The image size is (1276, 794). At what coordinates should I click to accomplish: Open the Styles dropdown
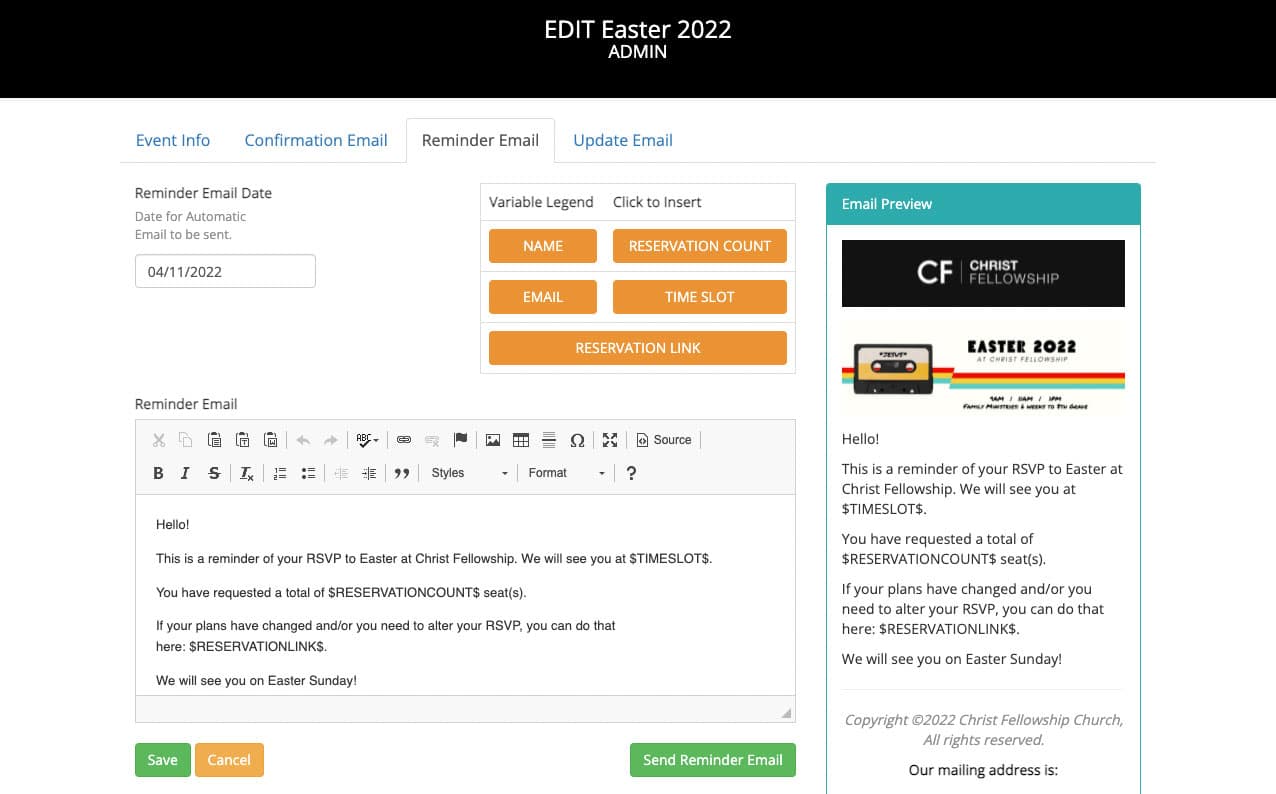click(x=470, y=473)
